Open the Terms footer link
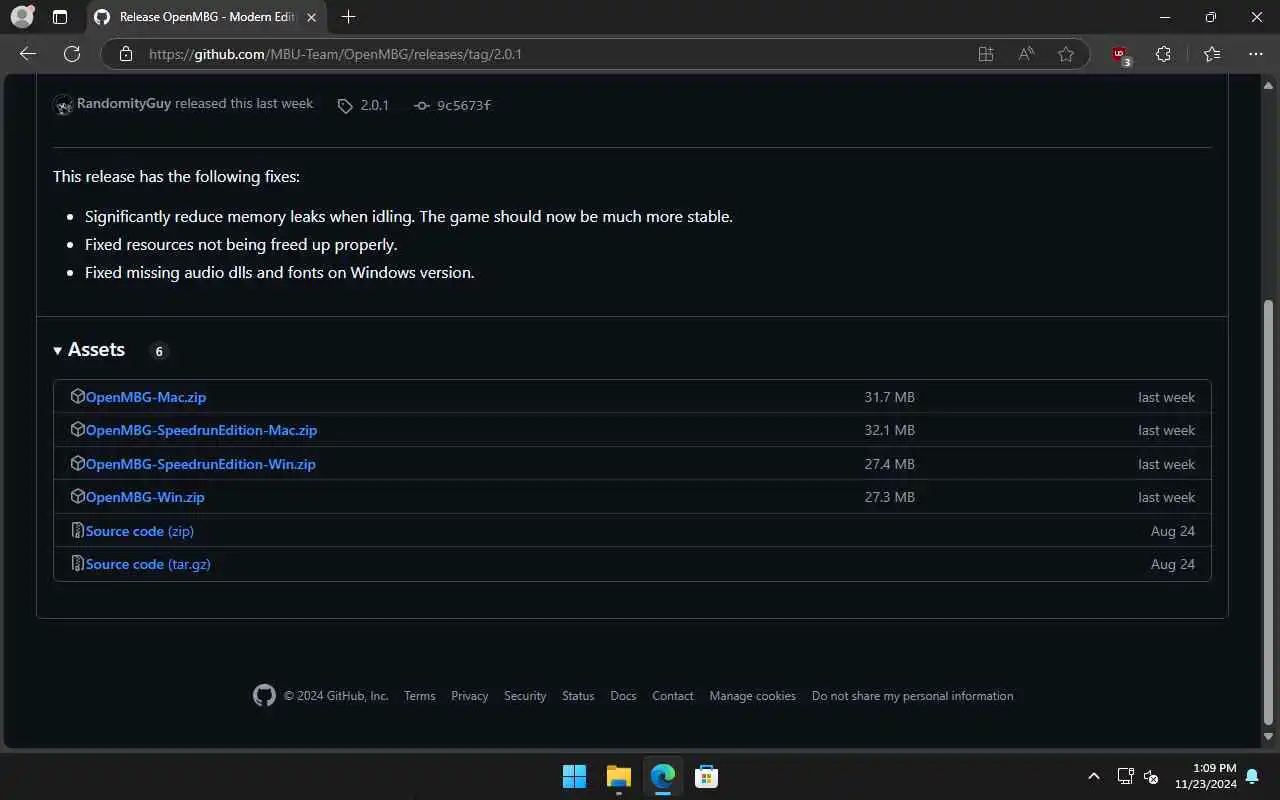1280x800 pixels. pos(420,696)
